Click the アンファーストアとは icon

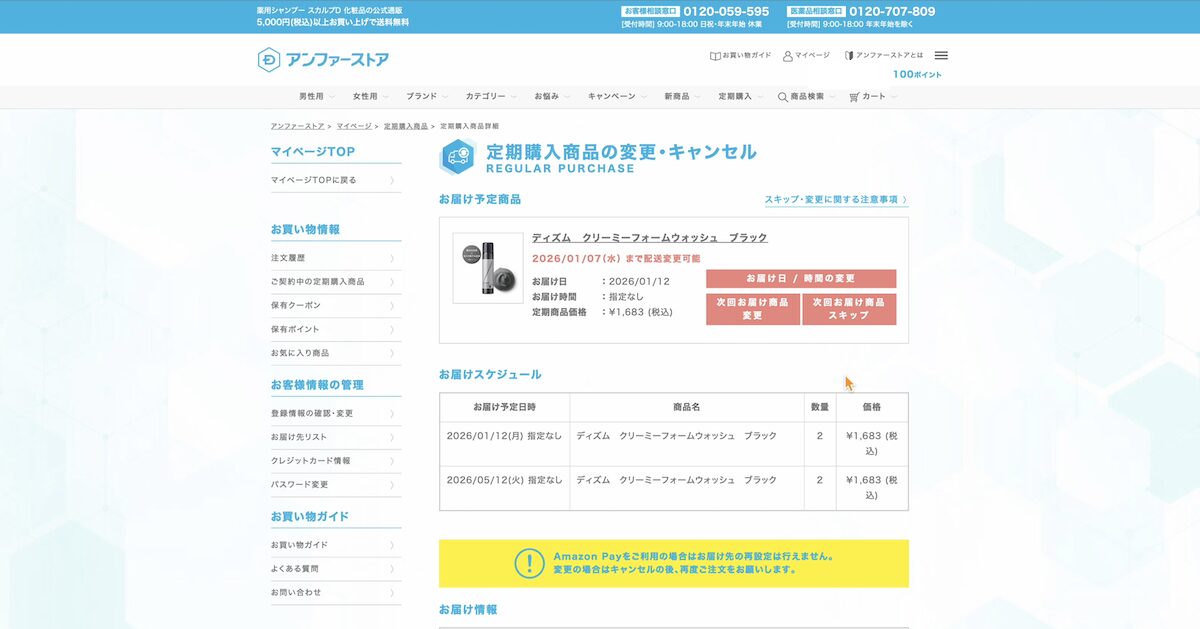tap(851, 57)
